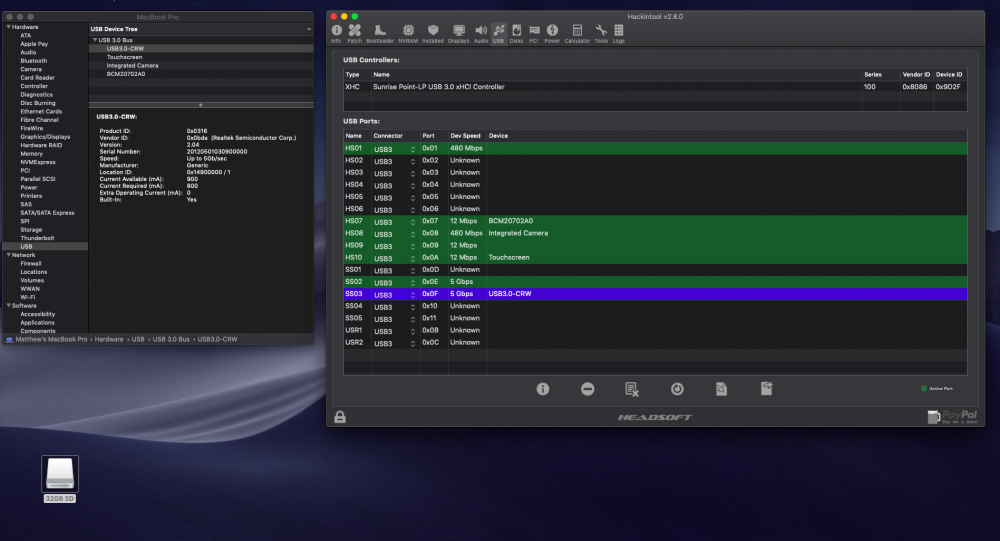
Task: Select the USB3.0-CRW device tree row
Action: click(x=201, y=48)
